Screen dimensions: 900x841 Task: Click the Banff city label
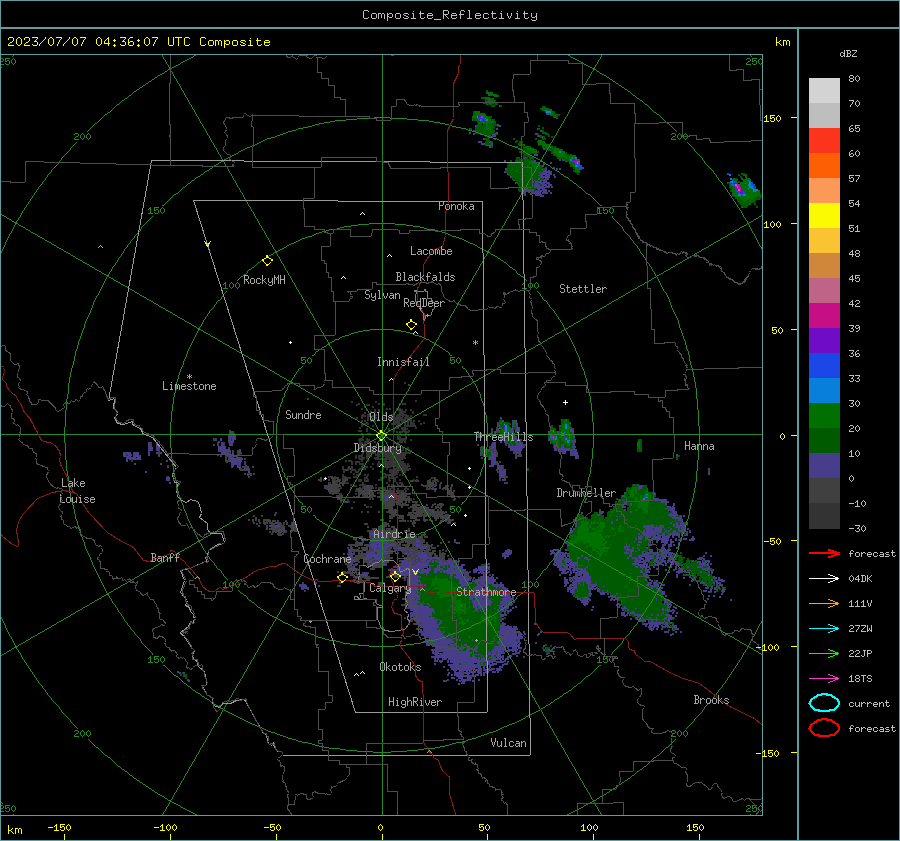(165, 558)
